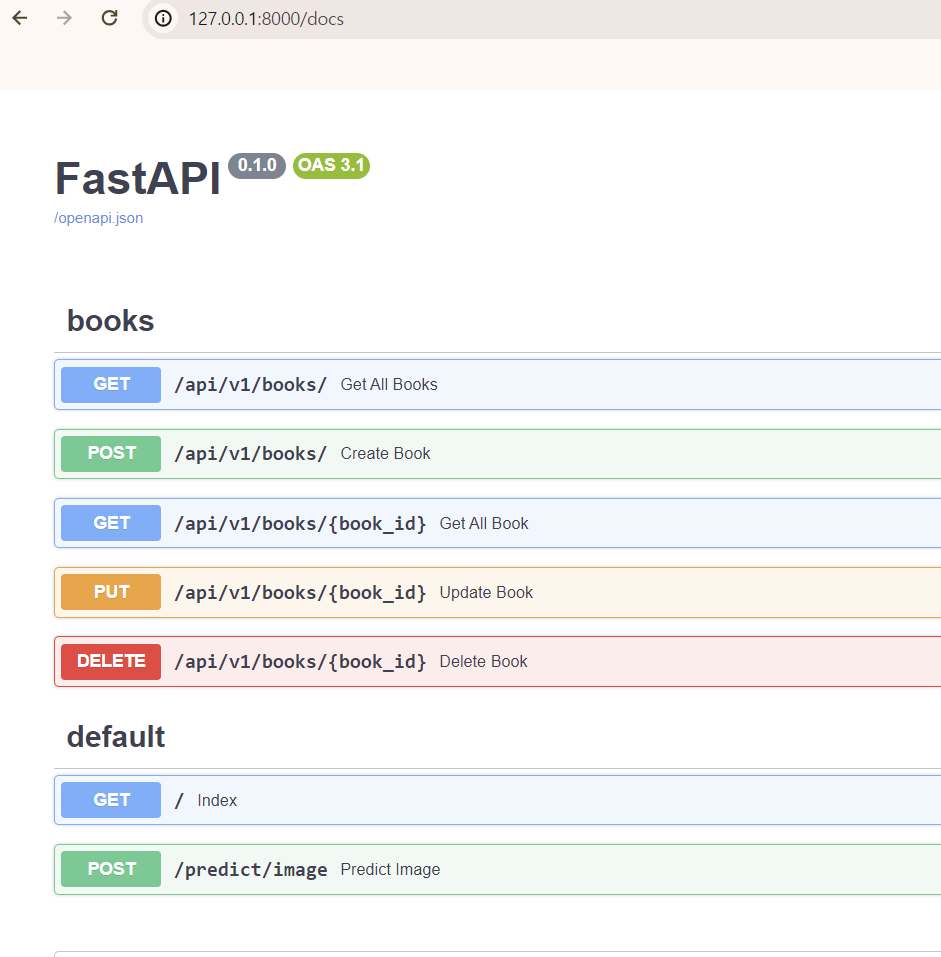Image resolution: width=941 pixels, height=957 pixels.
Task: Click the orange PUT method badge
Action: (x=111, y=592)
